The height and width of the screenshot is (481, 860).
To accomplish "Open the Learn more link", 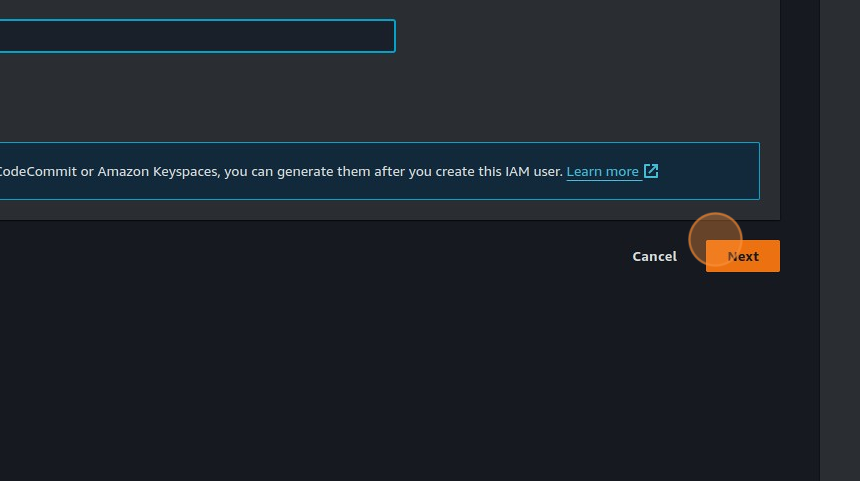I will (602, 172).
